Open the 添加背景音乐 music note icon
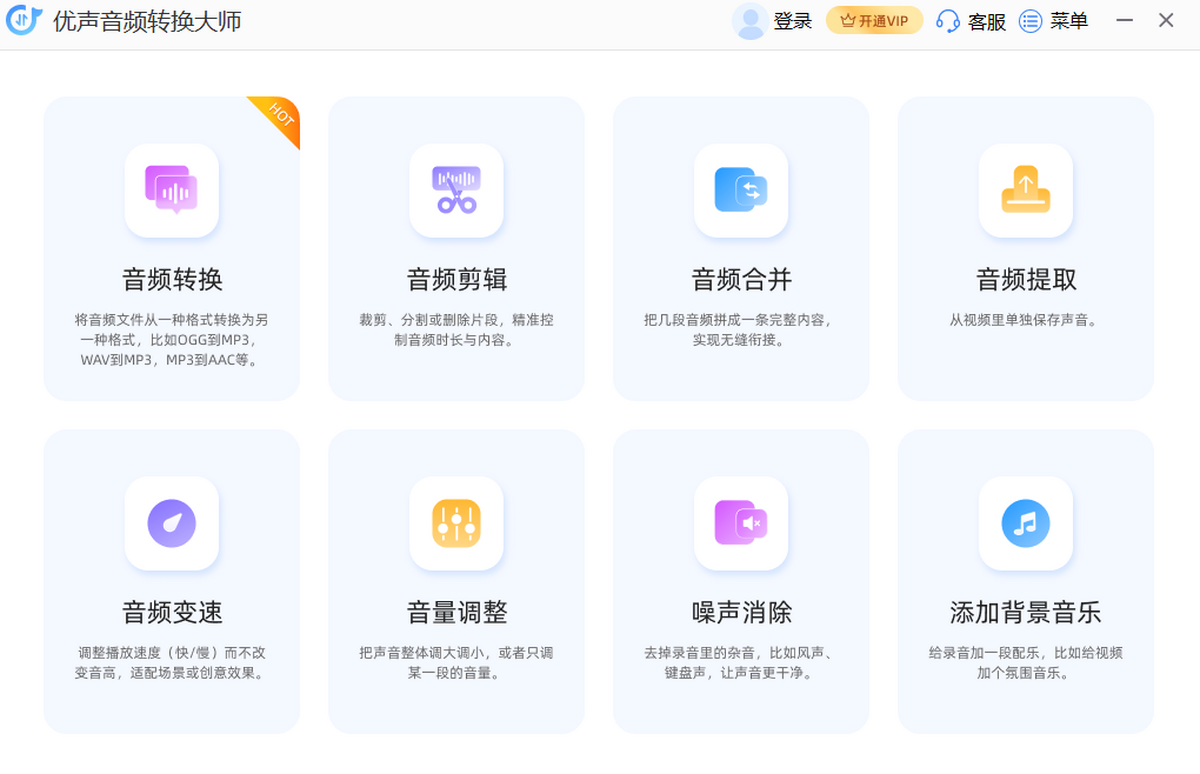Screen dimensions: 1200x774 tap(1025, 524)
